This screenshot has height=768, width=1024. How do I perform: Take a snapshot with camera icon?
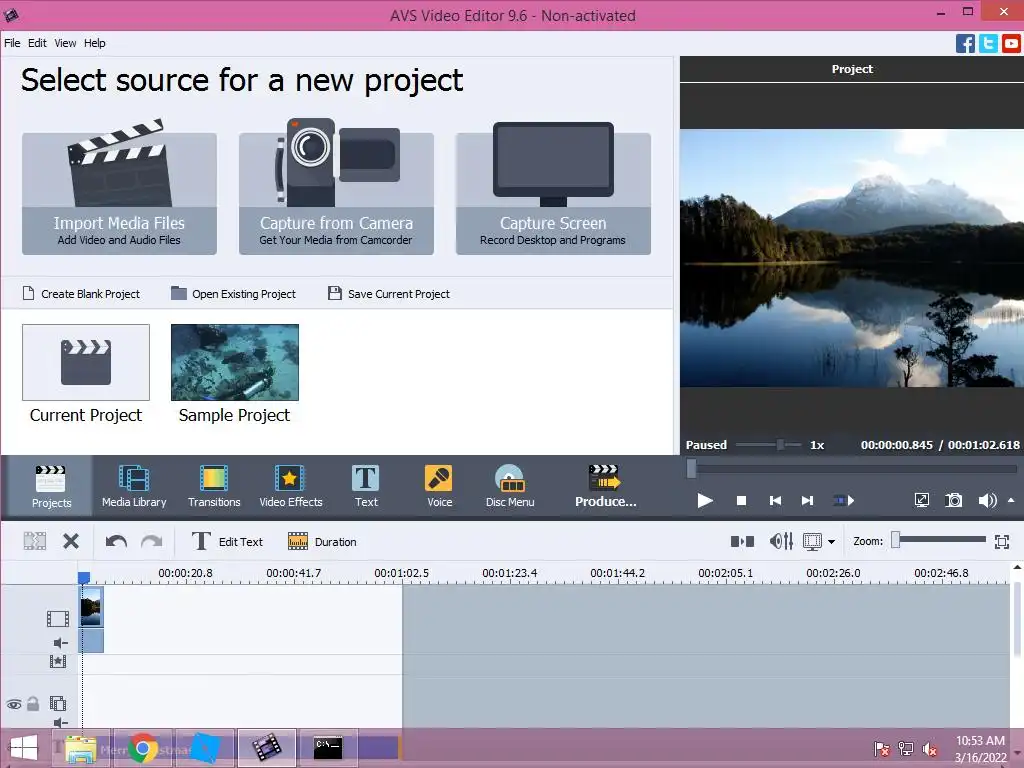(x=953, y=501)
